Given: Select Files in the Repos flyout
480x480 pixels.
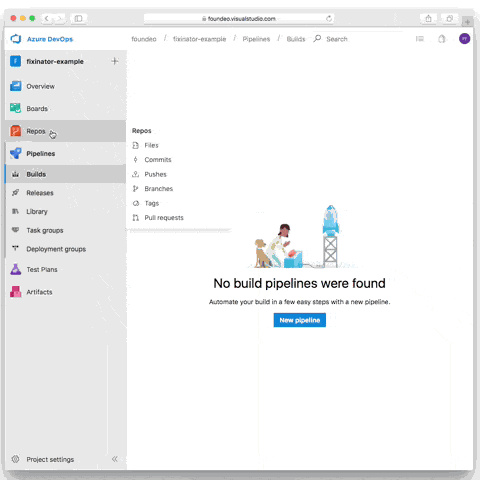Looking at the screenshot, I should [151, 145].
